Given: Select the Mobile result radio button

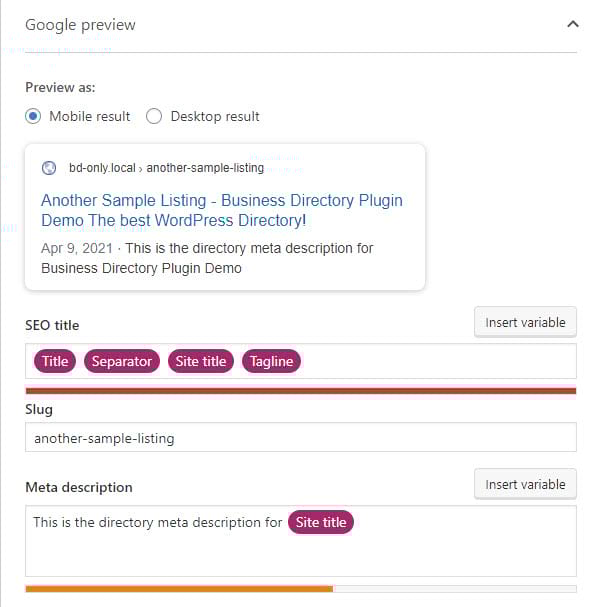Looking at the screenshot, I should click(33, 116).
